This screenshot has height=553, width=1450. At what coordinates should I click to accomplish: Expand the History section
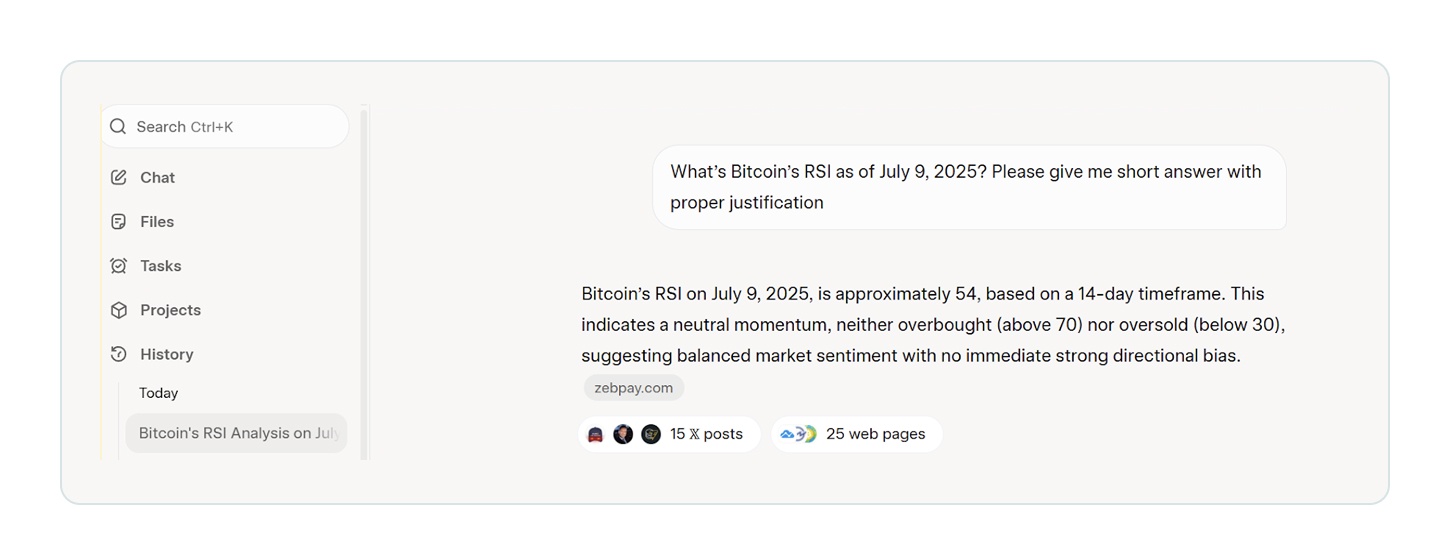167,354
